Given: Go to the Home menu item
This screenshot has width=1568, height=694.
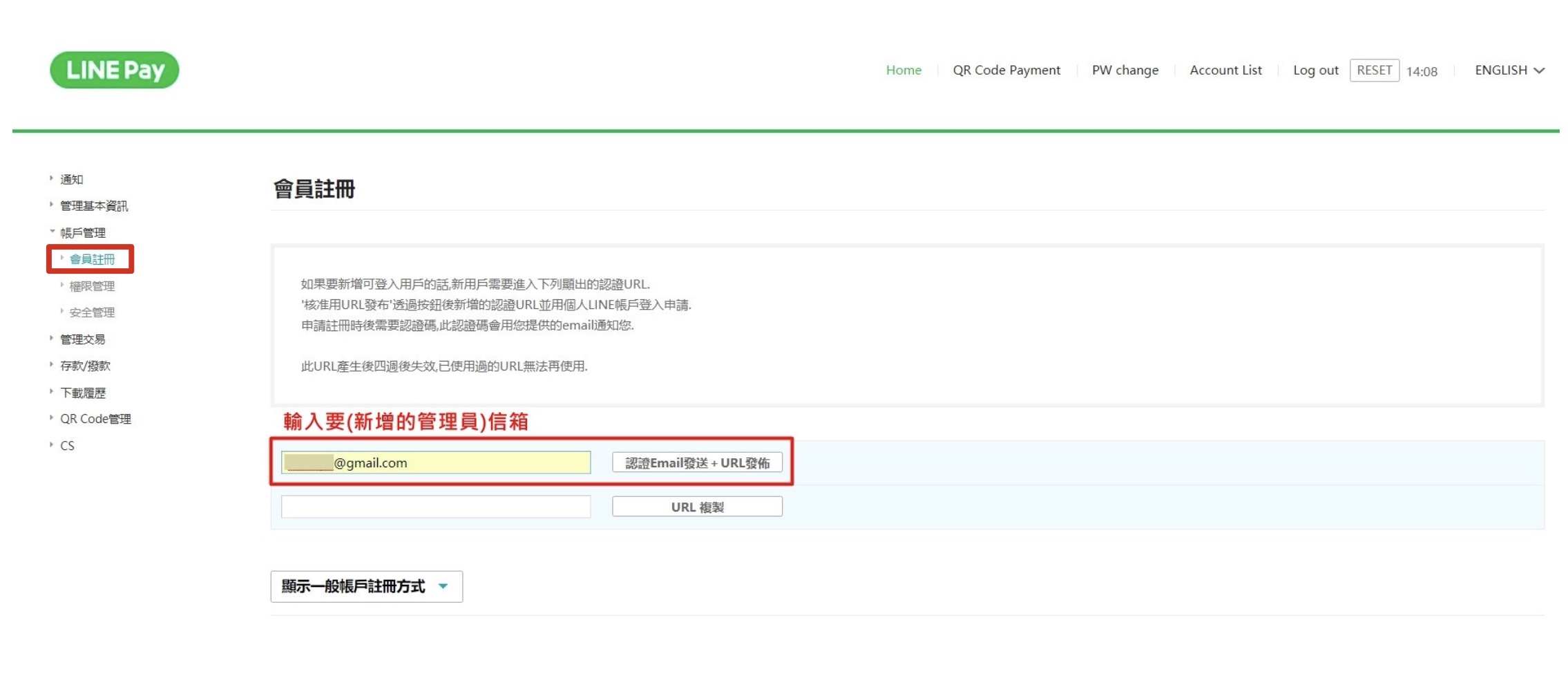Looking at the screenshot, I should 903,71.
